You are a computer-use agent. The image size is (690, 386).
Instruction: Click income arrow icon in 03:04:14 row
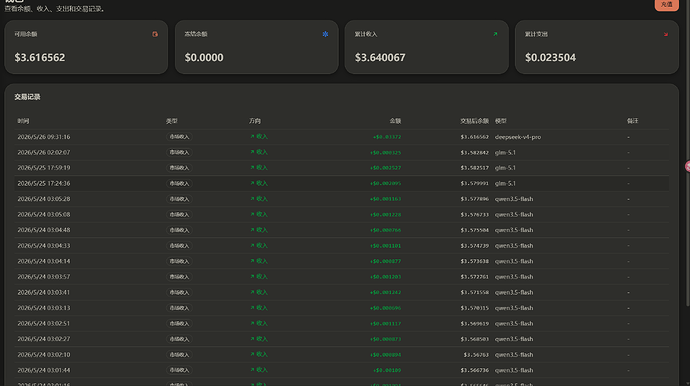(x=252, y=261)
